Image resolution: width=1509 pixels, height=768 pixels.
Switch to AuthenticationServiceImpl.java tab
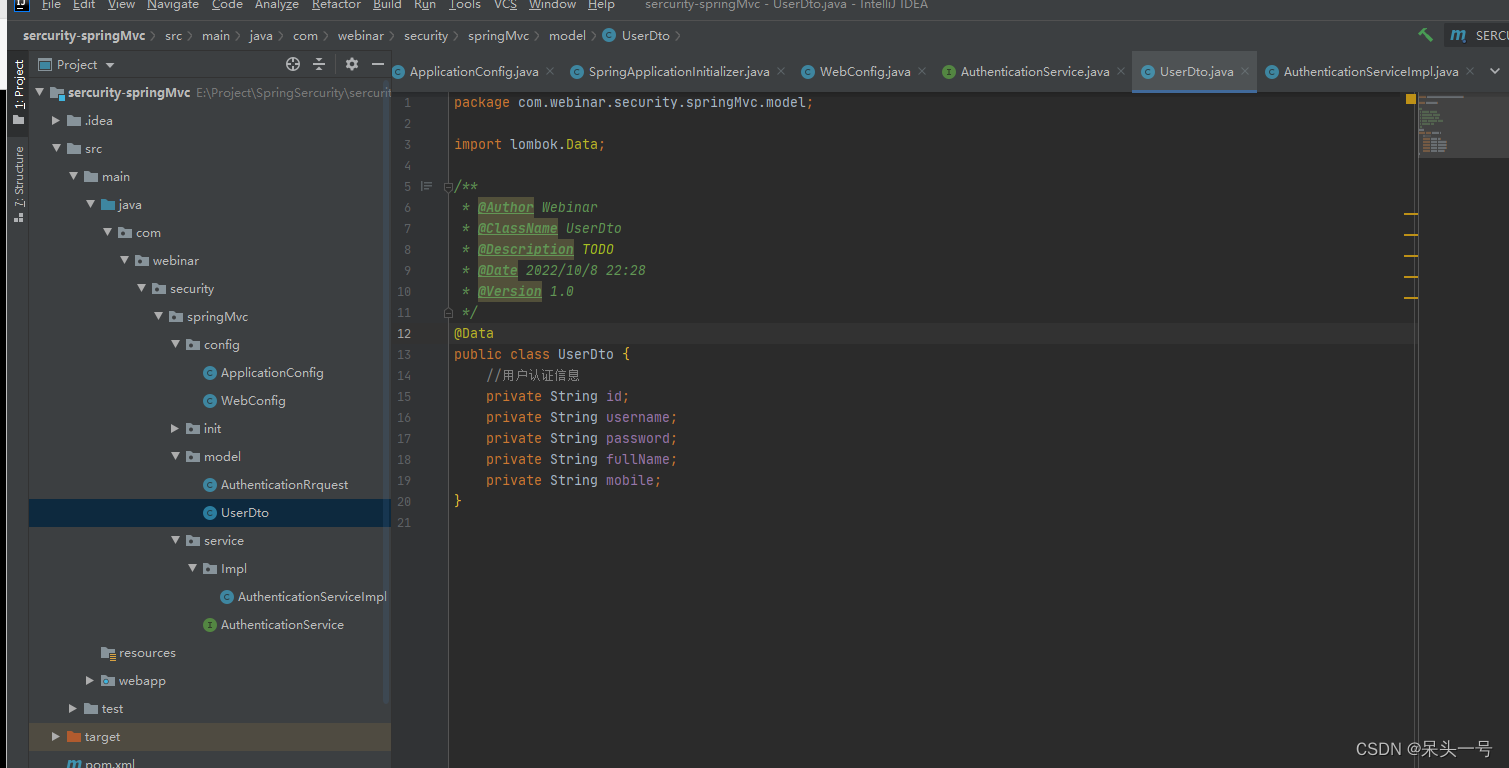click(x=1371, y=72)
